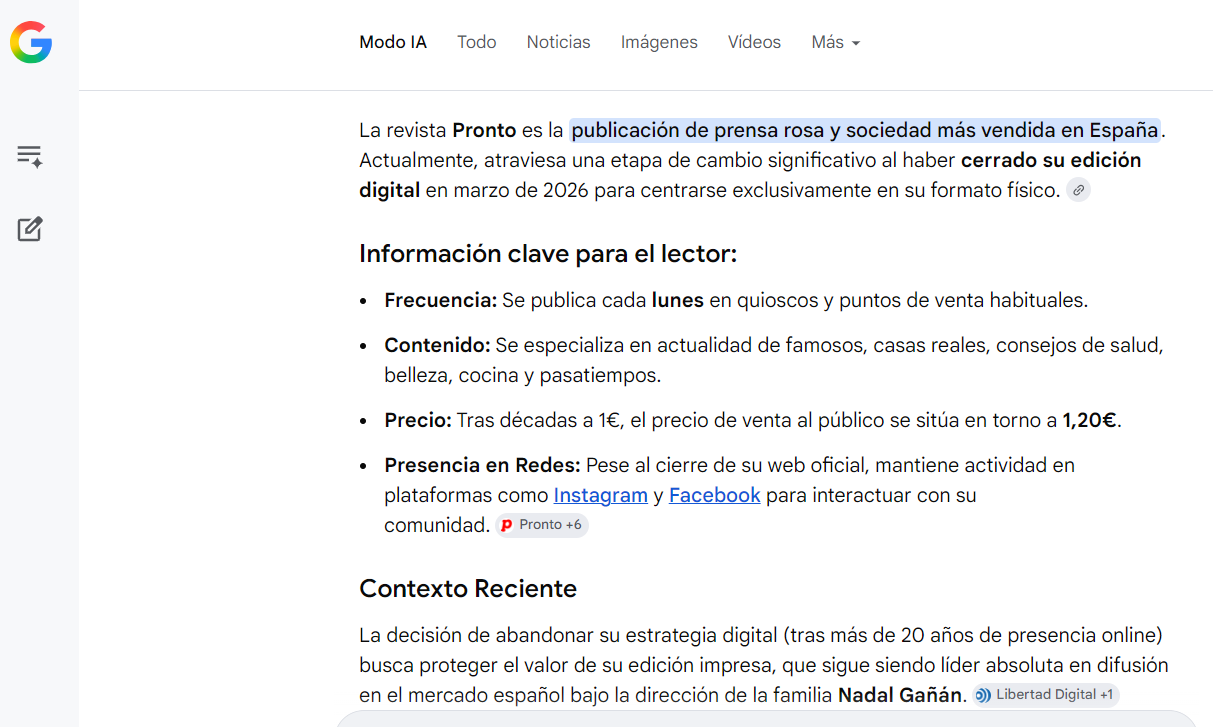Viewport: 1213px width, 727px height.
Task: Go to the Vídeos tab
Action: [754, 42]
